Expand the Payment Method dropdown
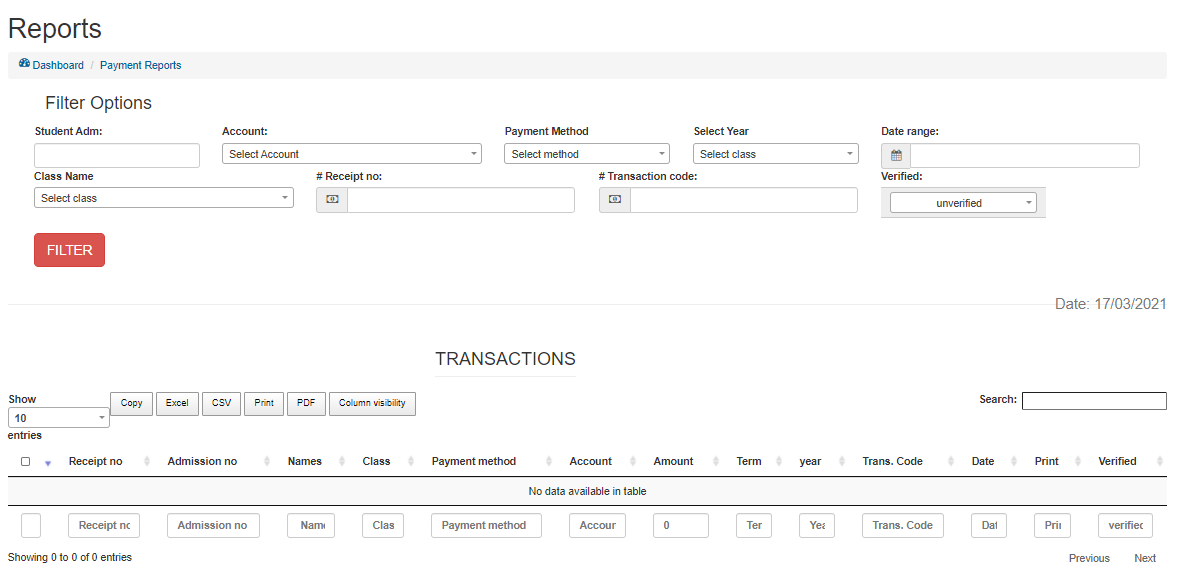The width and height of the screenshot is (1182, 575). (586, 154)
